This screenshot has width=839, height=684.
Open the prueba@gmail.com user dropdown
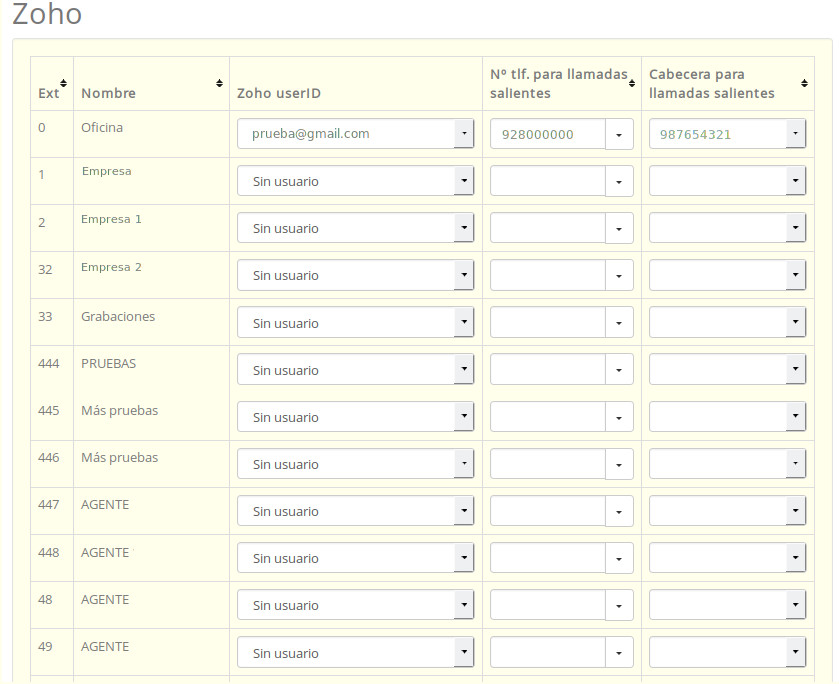[463, 132]
